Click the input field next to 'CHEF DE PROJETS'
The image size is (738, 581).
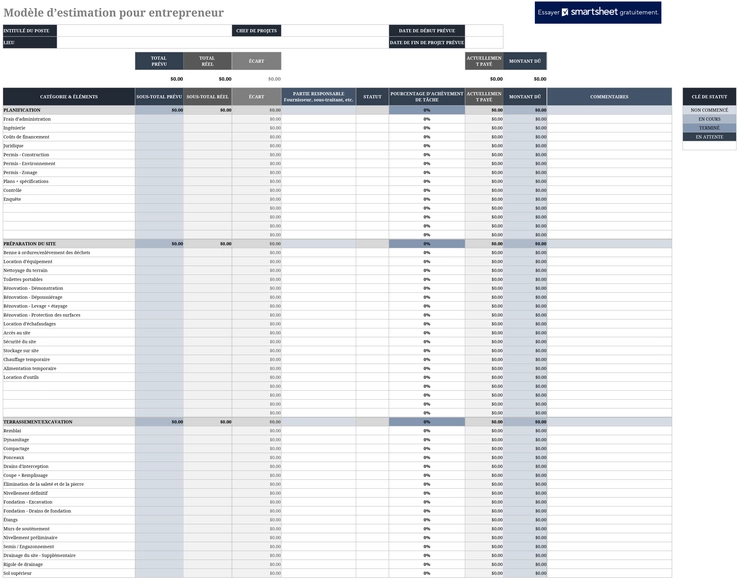pos(335,31)
